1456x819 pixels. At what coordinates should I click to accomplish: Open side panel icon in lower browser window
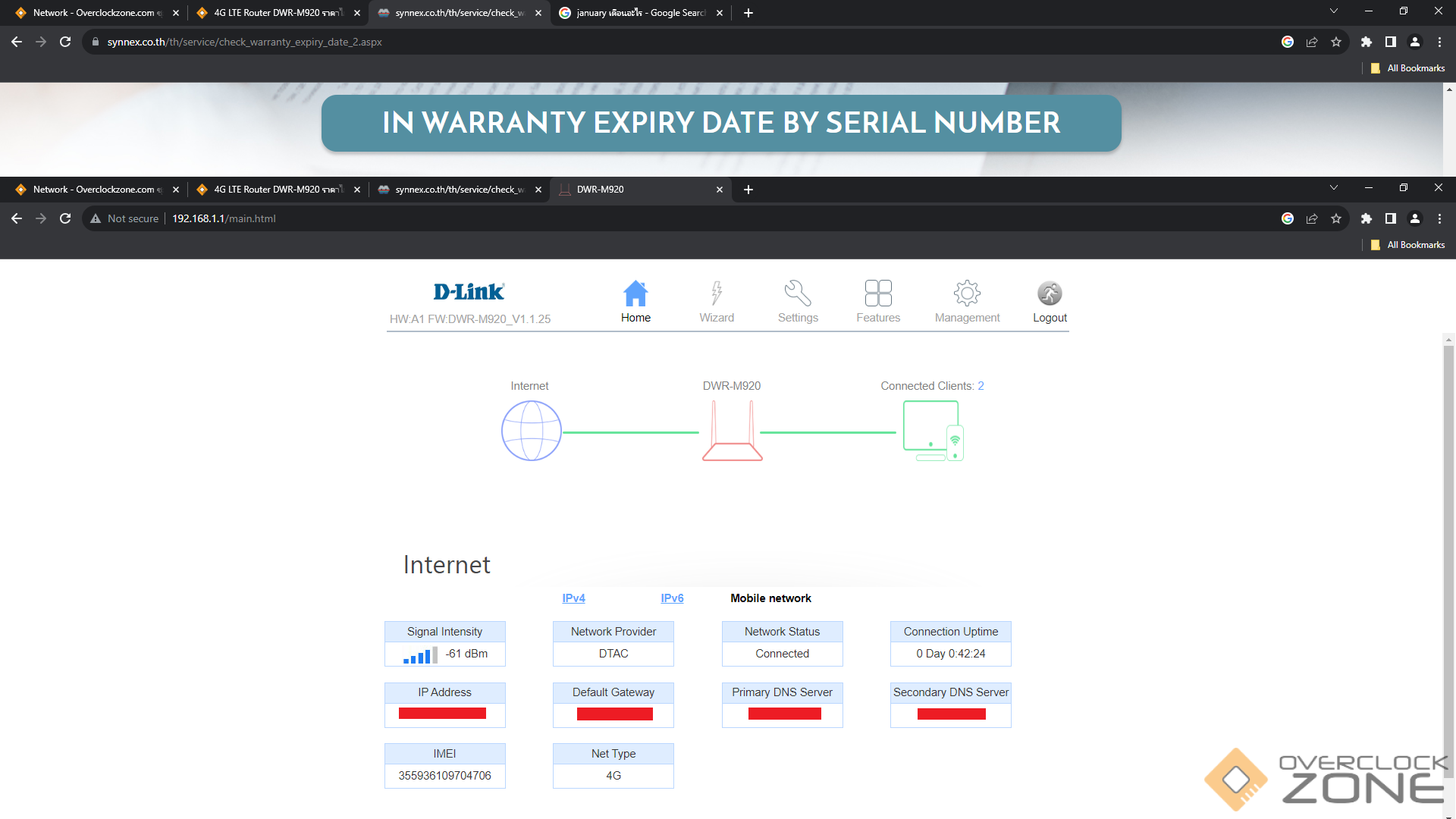coord(1391,218)
